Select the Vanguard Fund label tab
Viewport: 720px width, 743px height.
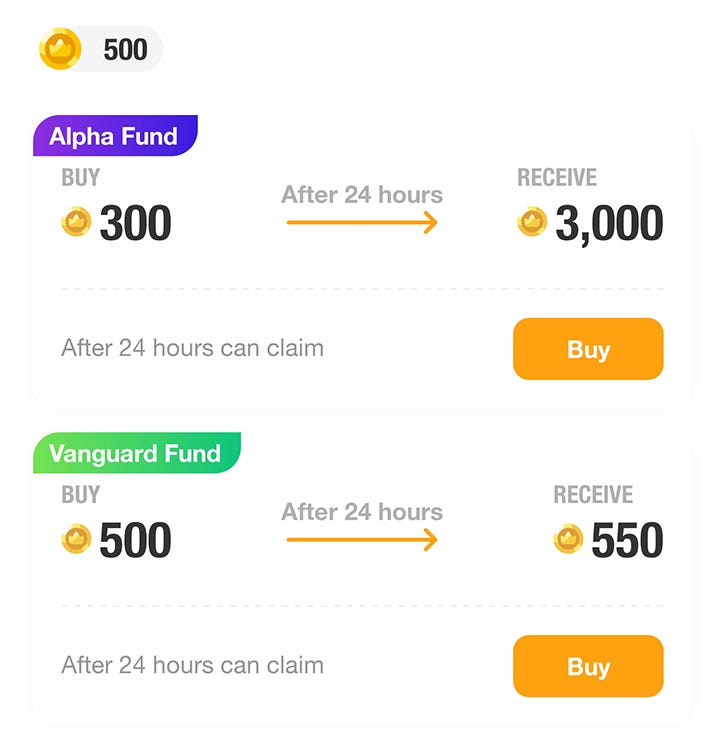(x=135, y=454)
